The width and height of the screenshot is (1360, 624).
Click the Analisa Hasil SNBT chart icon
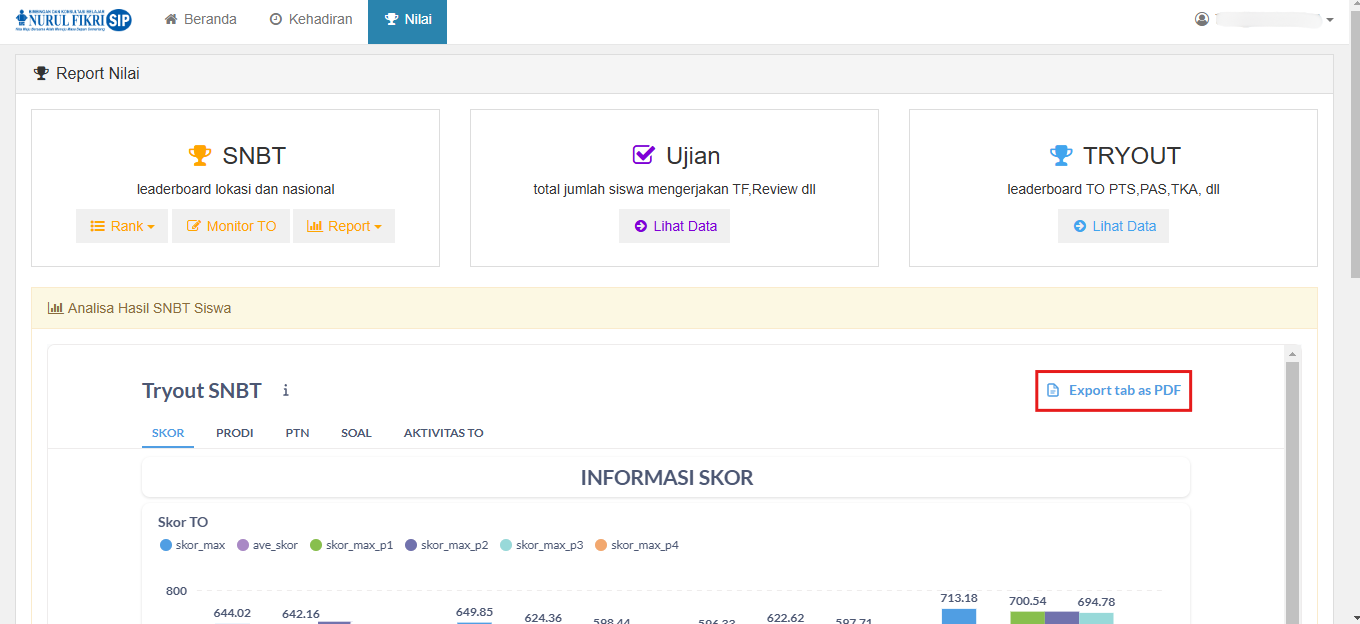(x=55, y=309)
